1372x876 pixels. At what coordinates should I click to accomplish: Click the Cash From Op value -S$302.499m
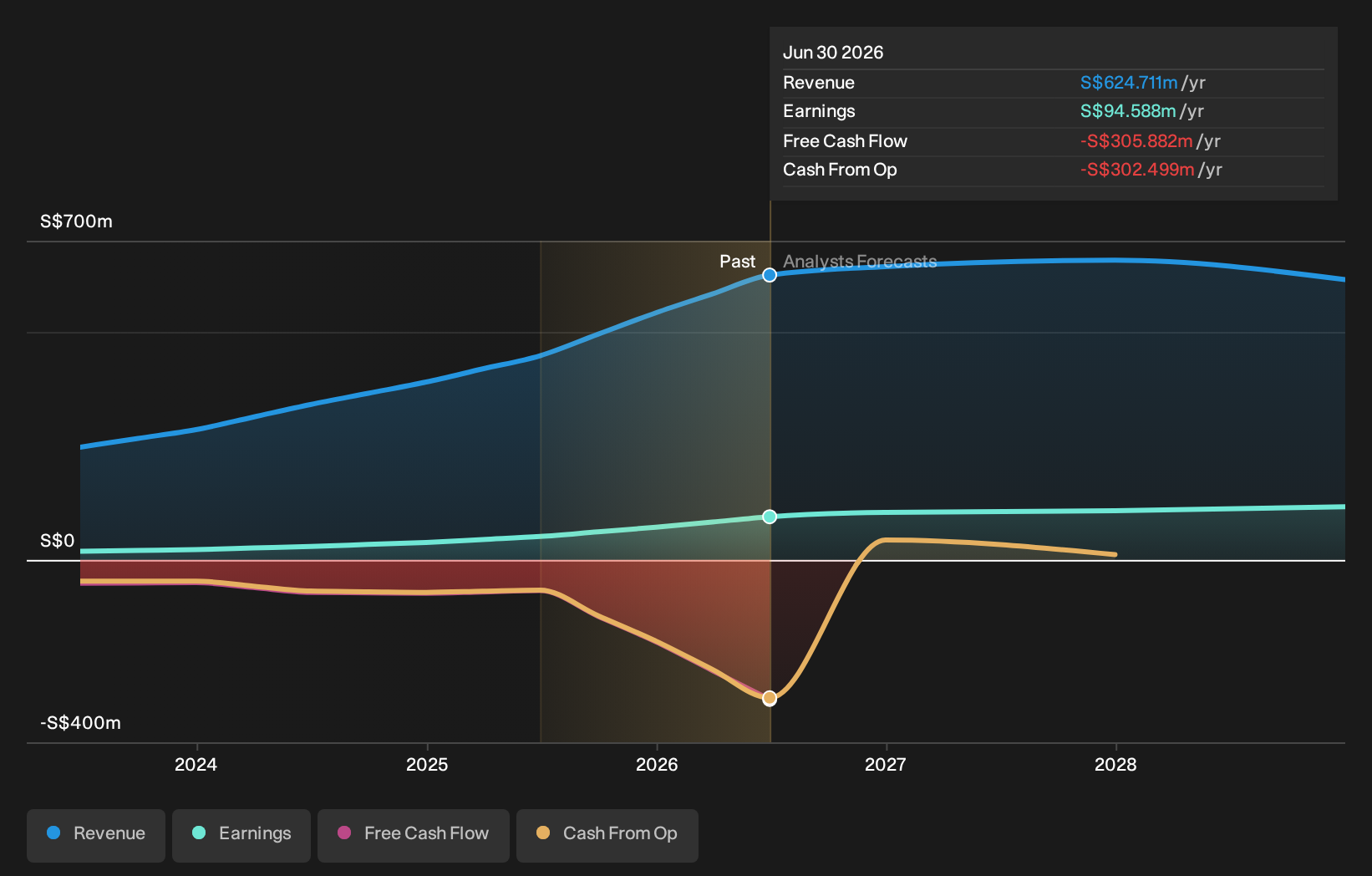pyautogui.click(x=1137, y=170)
